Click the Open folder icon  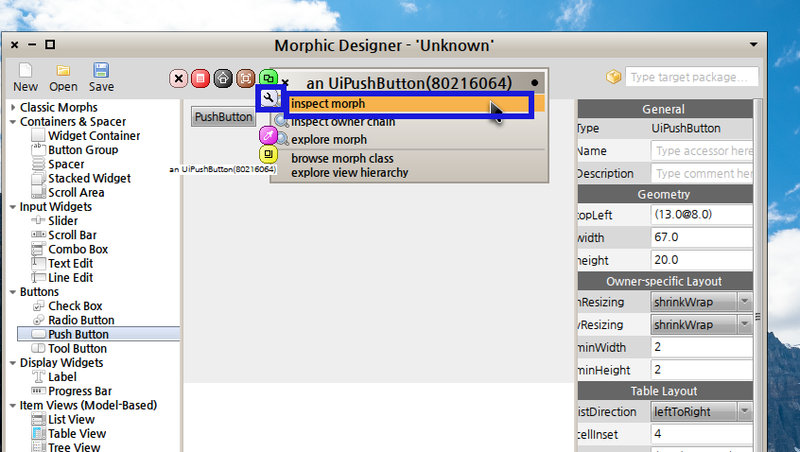coord(63,70)
